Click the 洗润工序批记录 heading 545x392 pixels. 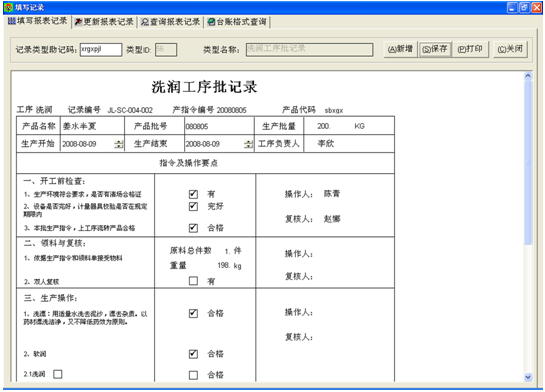[x=204, y=87]
